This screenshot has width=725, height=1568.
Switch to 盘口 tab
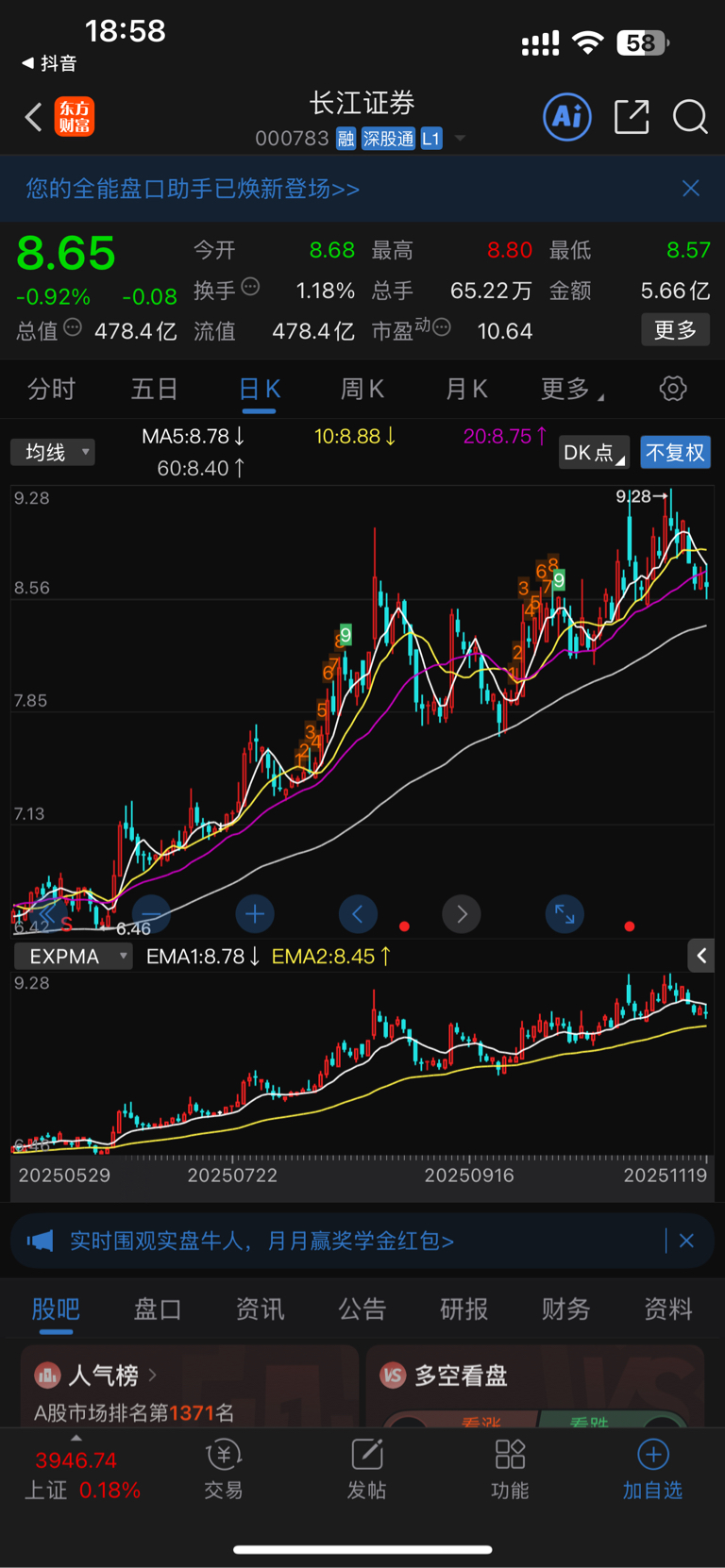pos(158,1309)
